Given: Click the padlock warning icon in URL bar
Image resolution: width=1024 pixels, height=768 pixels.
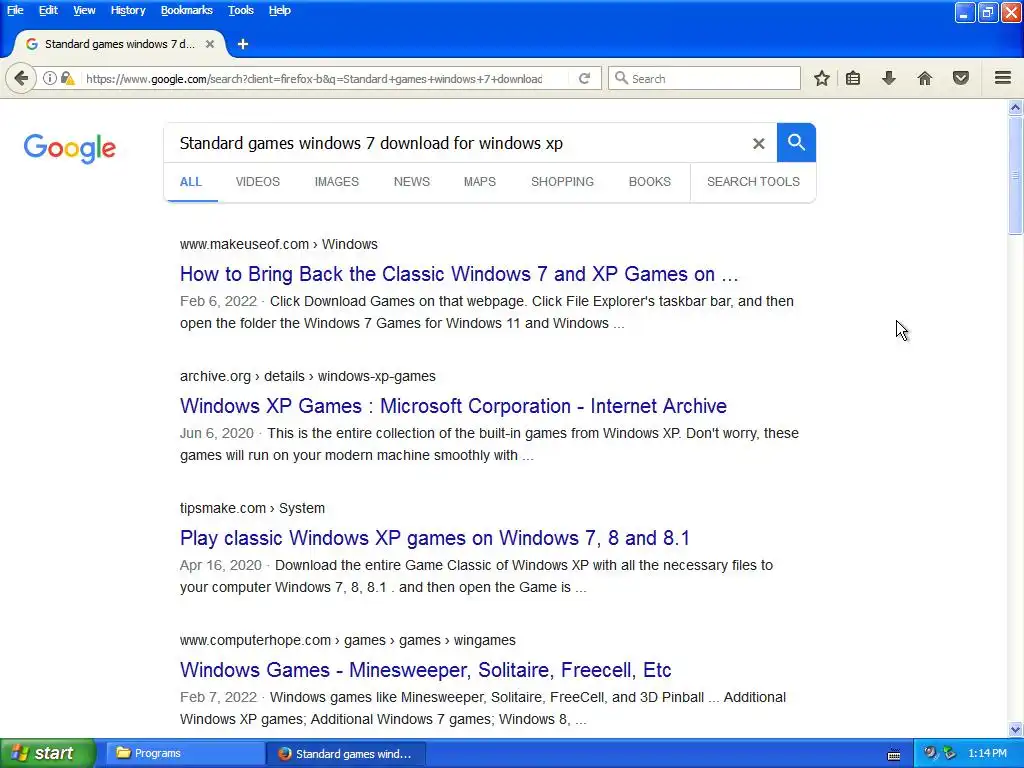Looking at the screenshot, I should point(67,78).
